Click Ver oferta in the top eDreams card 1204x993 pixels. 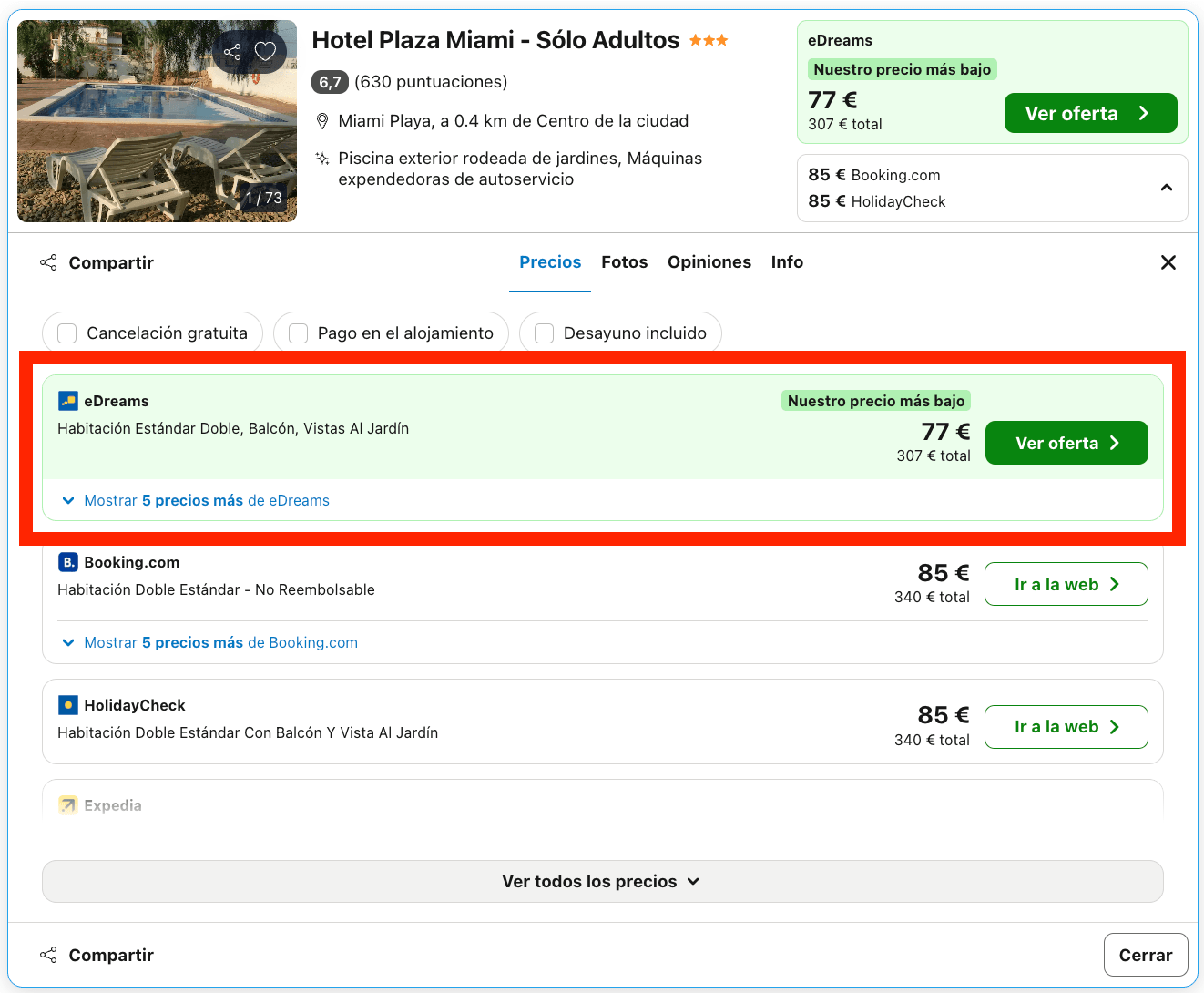tap(1091, 113)
